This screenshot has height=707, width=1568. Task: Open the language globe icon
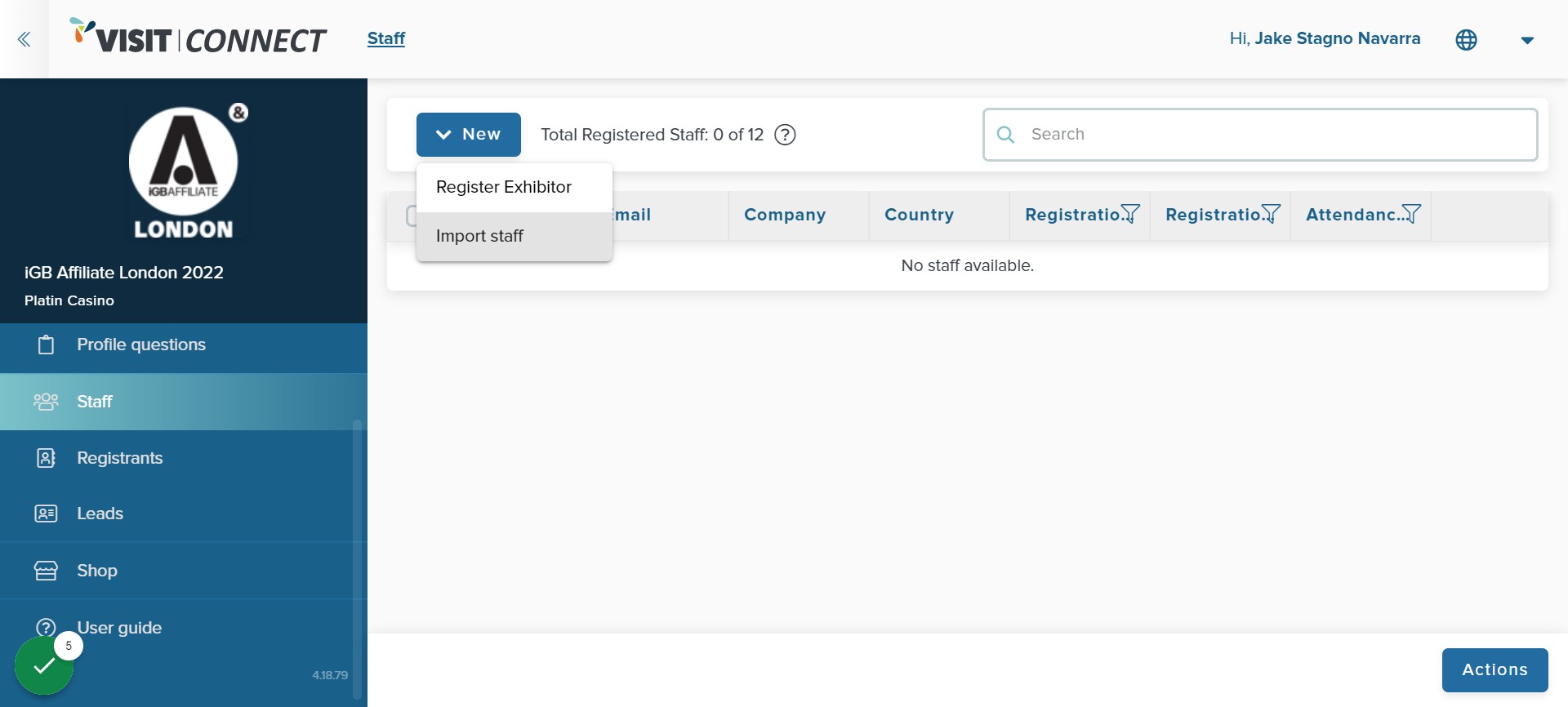pos(1466,39)
